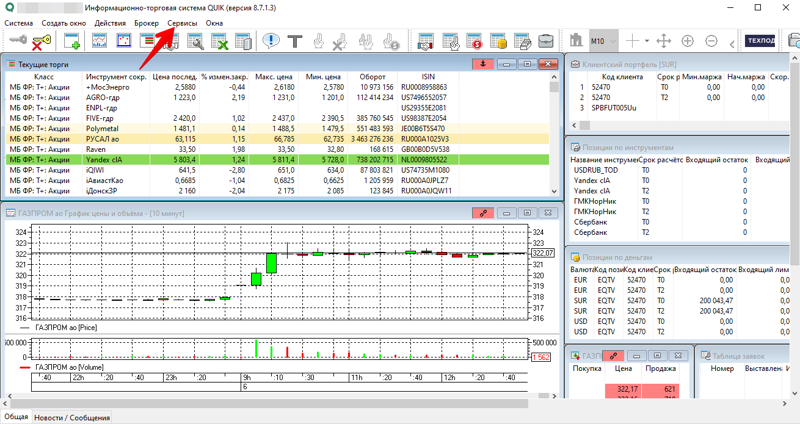Viewport: 800px width, 424px height.
Task: Expand the arrow next to crosshair tool
Action: pyautogui.click(x=646, y=41)
